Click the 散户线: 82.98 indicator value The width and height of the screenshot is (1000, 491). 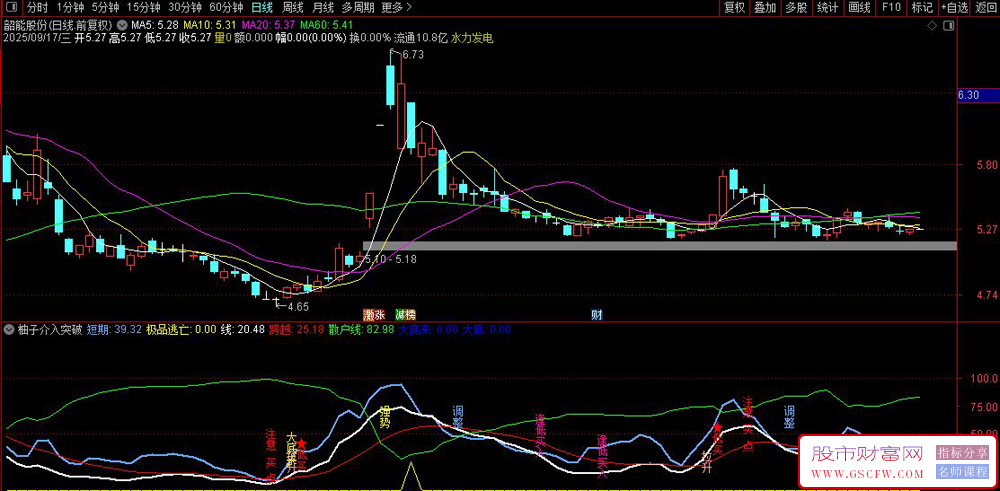point(362,330)
